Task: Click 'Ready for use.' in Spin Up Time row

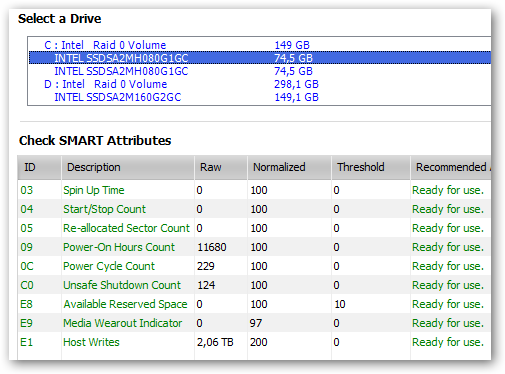Action: pyautogui.click(x=448, y=190)
